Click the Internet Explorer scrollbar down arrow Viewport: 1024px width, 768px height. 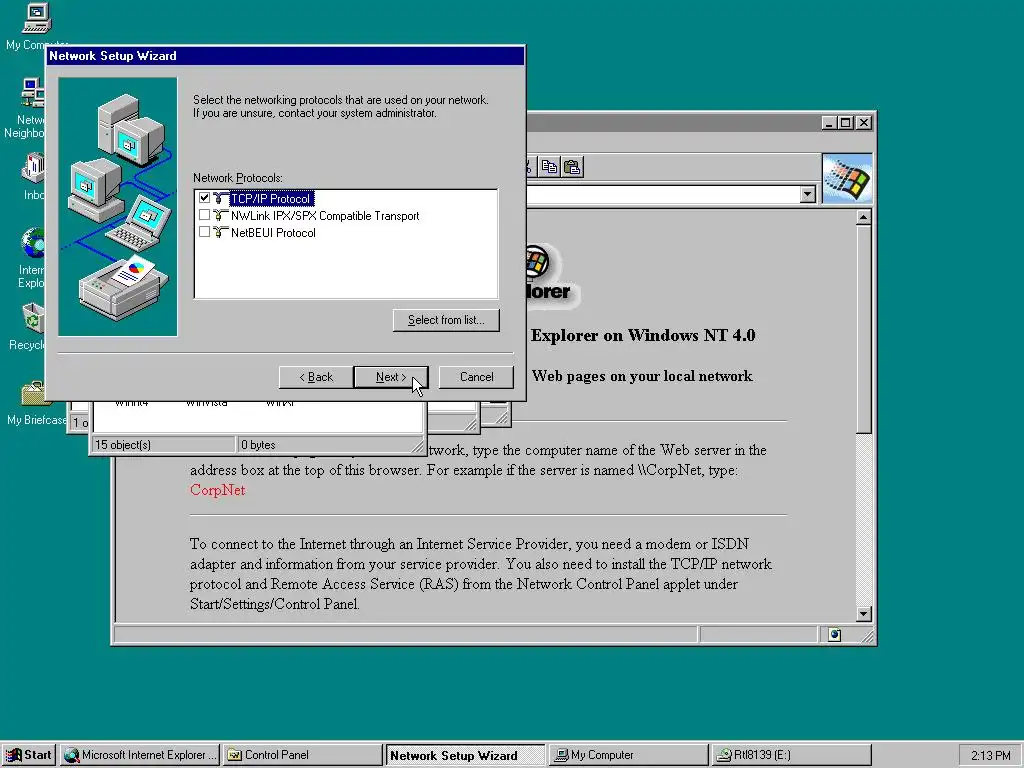(863, 614)
